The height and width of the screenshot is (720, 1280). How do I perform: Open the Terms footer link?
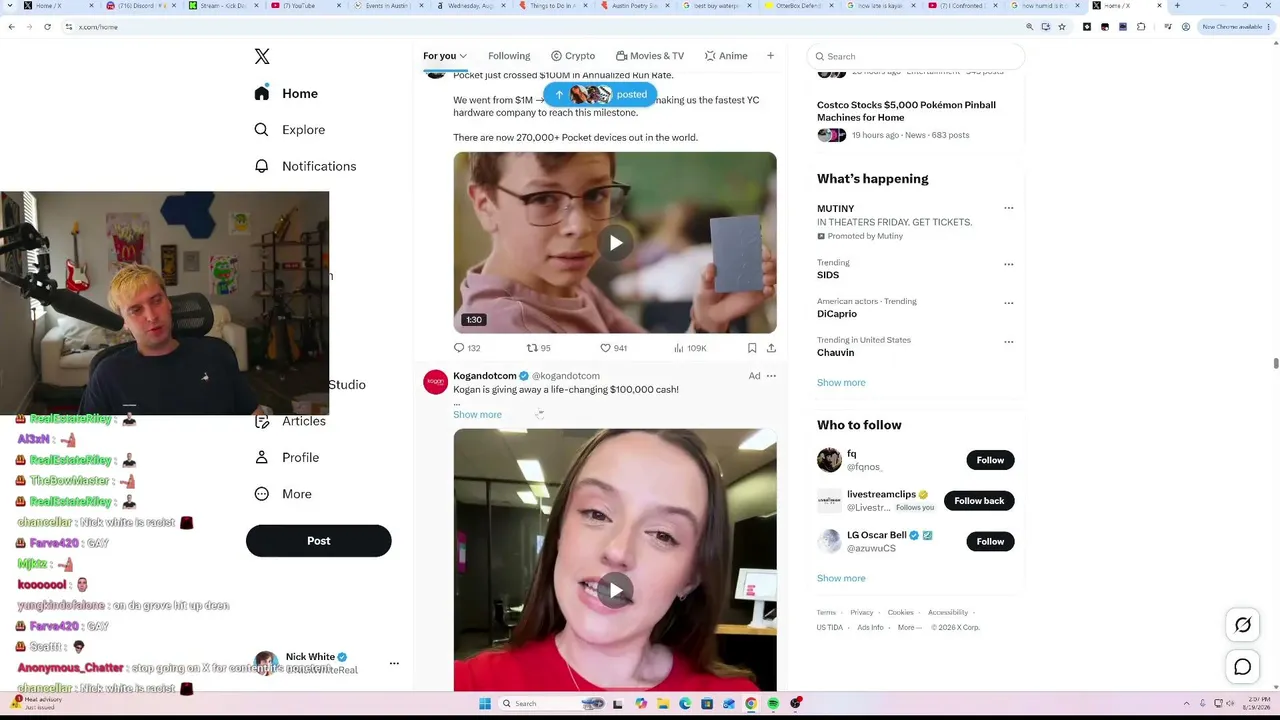coord(826,612)
